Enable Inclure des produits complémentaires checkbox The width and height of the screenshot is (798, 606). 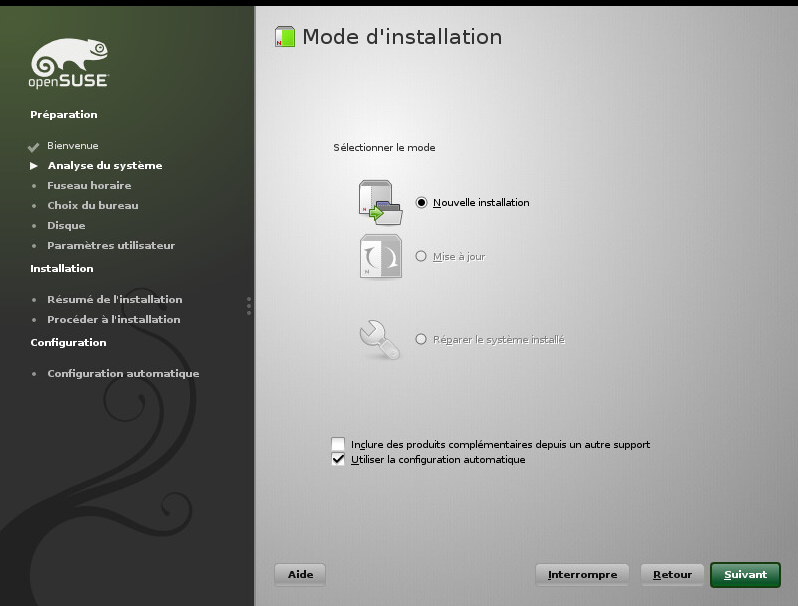click(x=338, y=444)
